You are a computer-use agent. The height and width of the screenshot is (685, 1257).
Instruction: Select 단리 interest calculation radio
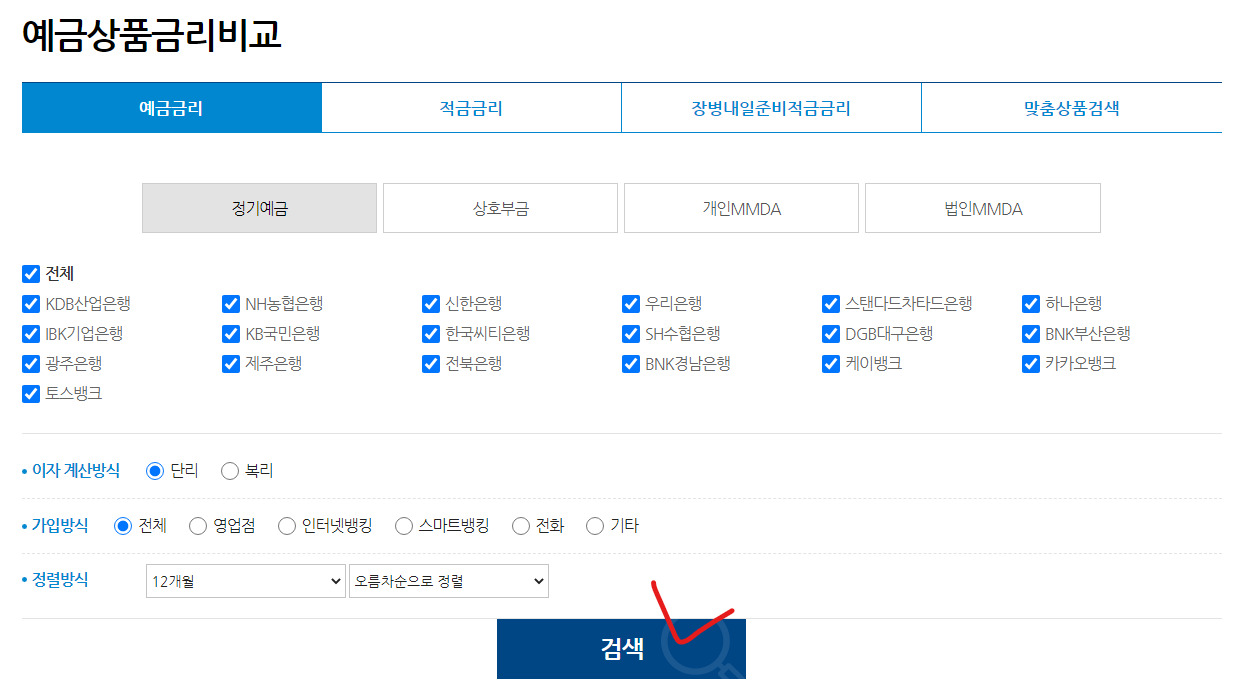tap(155, 471)
